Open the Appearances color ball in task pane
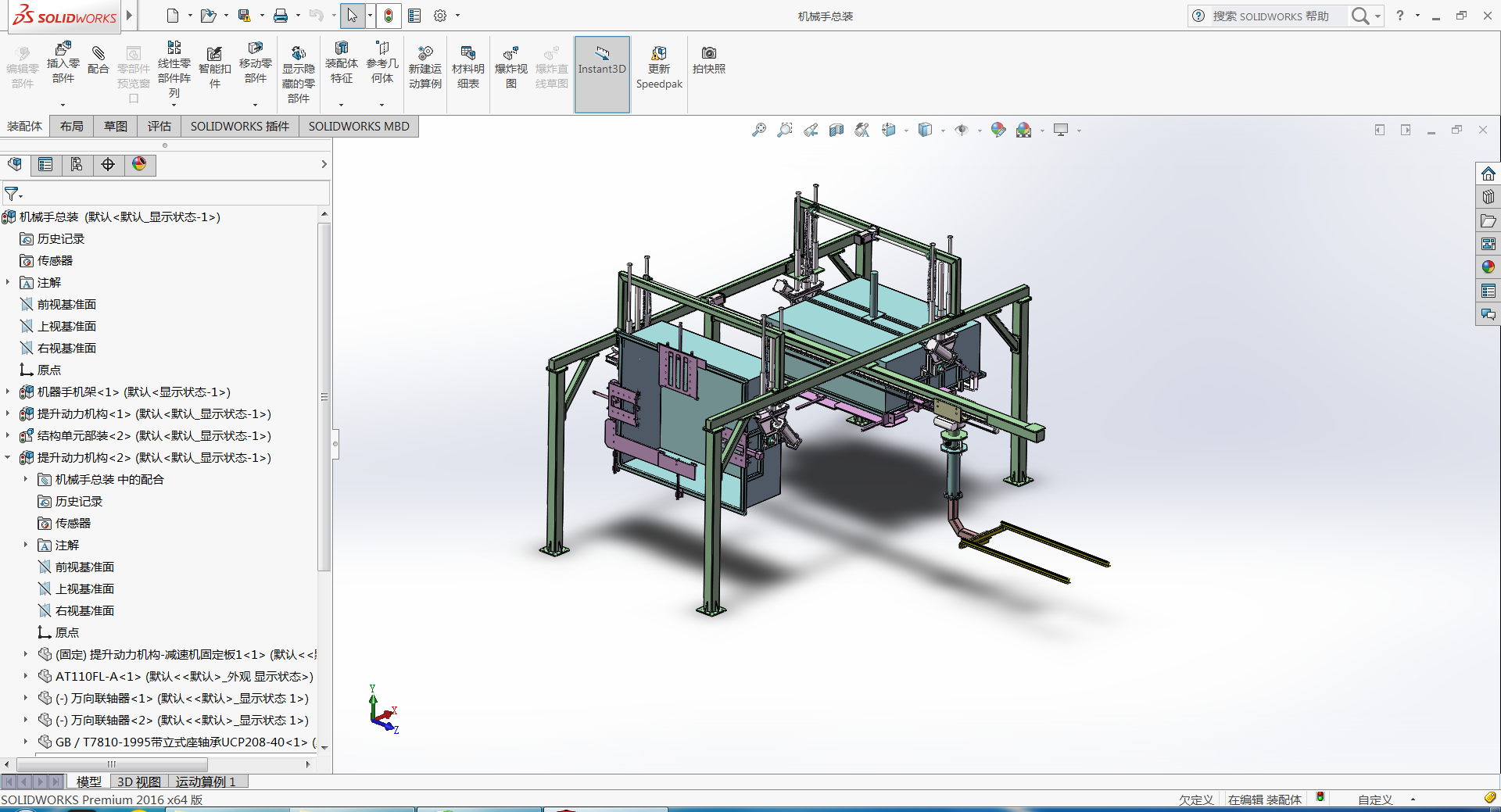1501x812 pixels. 1488,267
